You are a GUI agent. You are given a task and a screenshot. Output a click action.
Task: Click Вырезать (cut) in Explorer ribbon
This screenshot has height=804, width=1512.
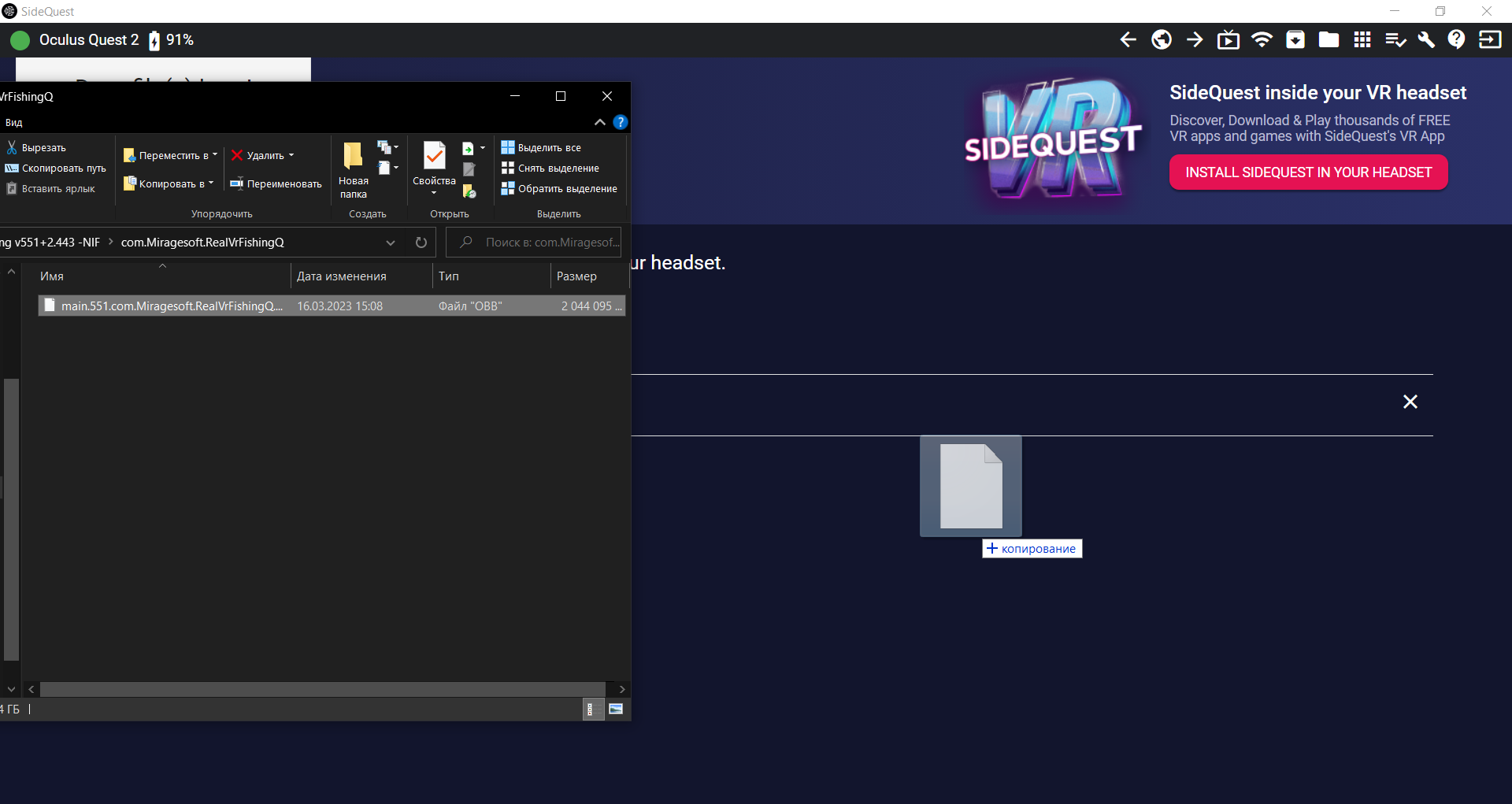[36, 147]
